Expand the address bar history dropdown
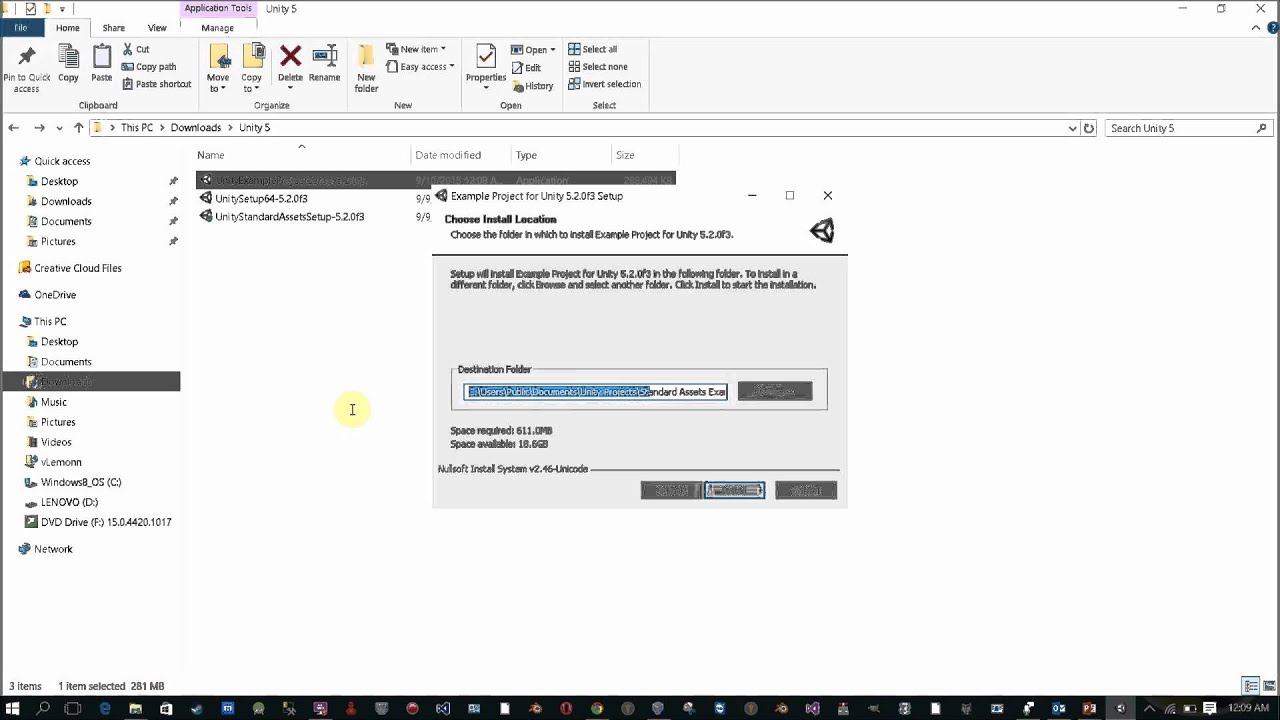The height and width of the screenshot is (720, 1280). (1073, 128)
